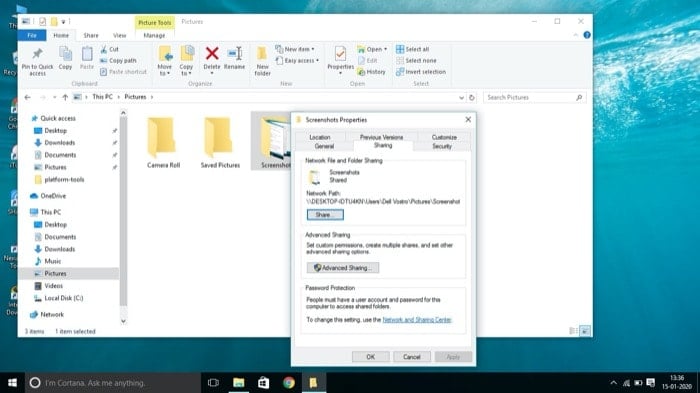This screenshot has width=700, height=393.
Task: Open the Windows Start menu
Action: tap(12, 383)
